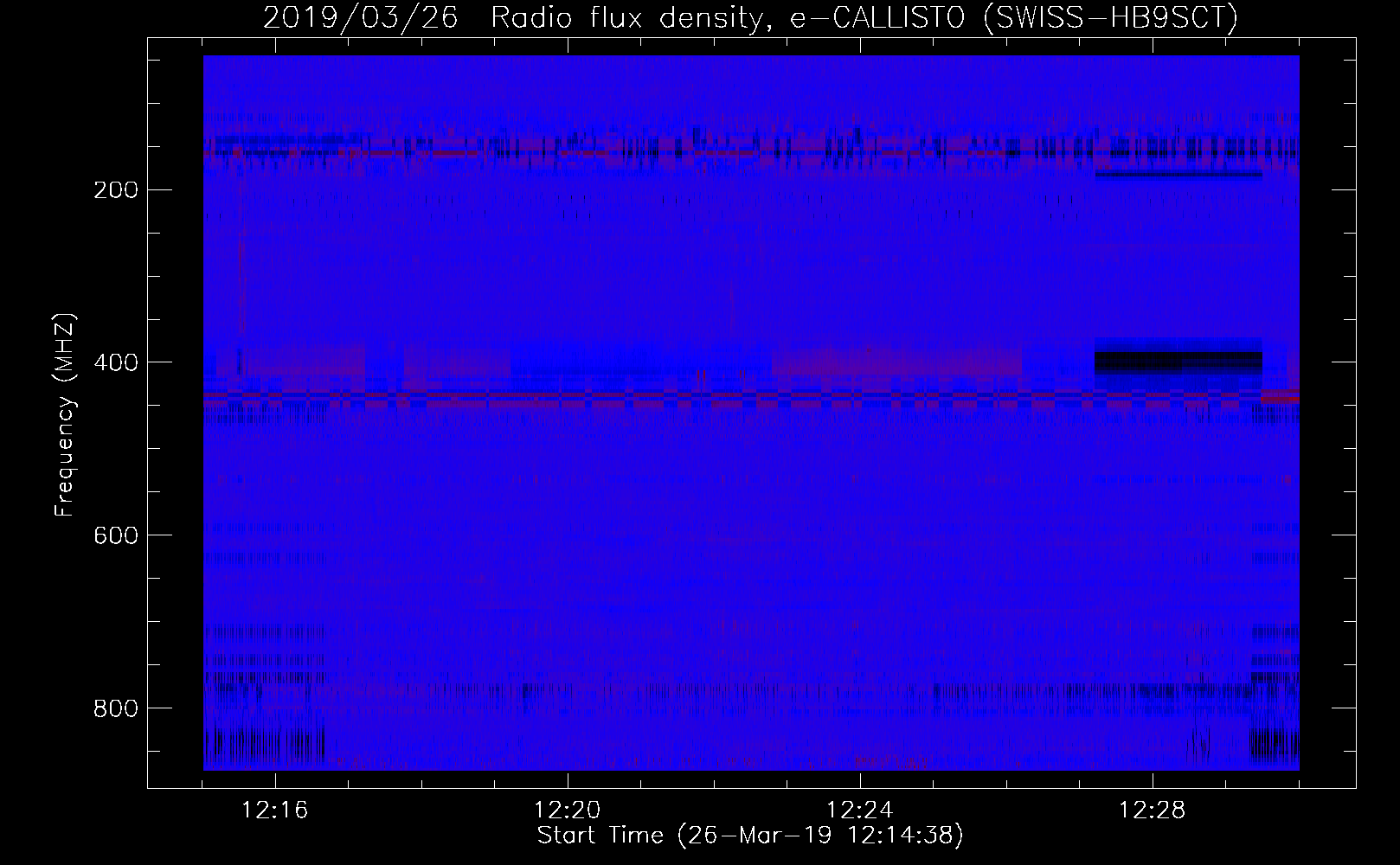Click the 400 frequency tick label
The image size is (1400, 865).
[x=116, y=362]
